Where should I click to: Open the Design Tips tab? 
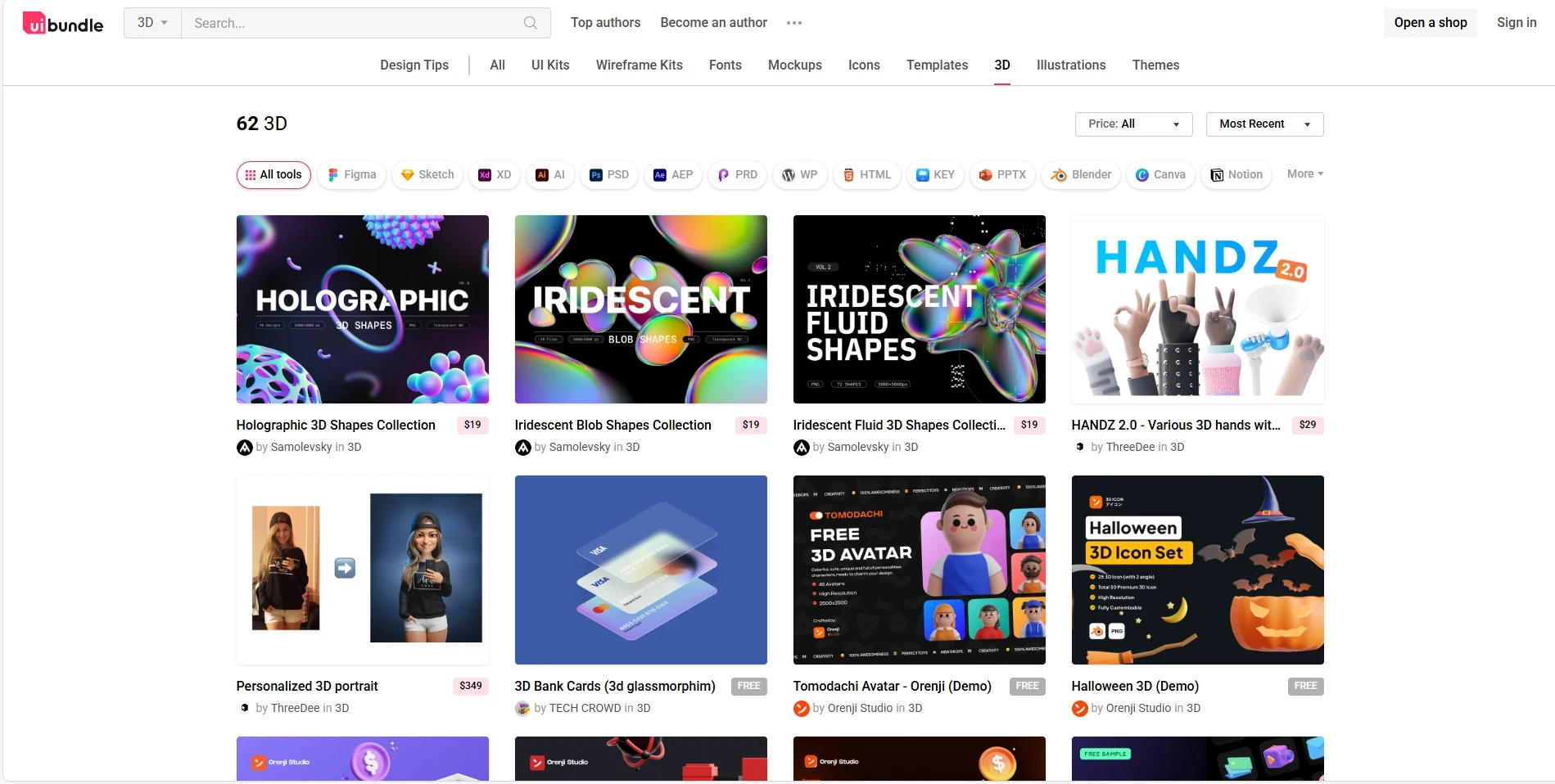point(414,65)
